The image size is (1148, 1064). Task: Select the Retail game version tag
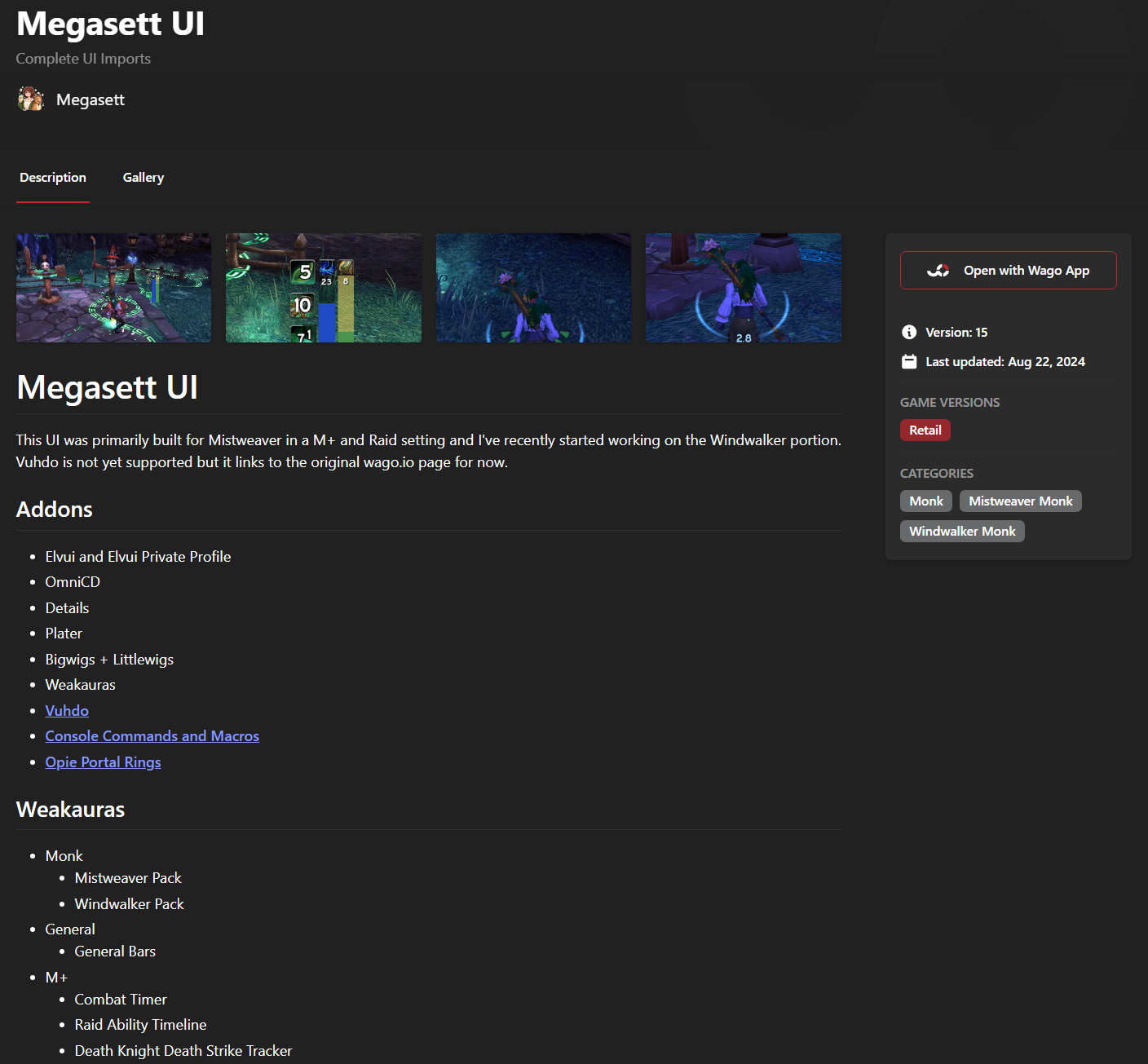(925, 430)
